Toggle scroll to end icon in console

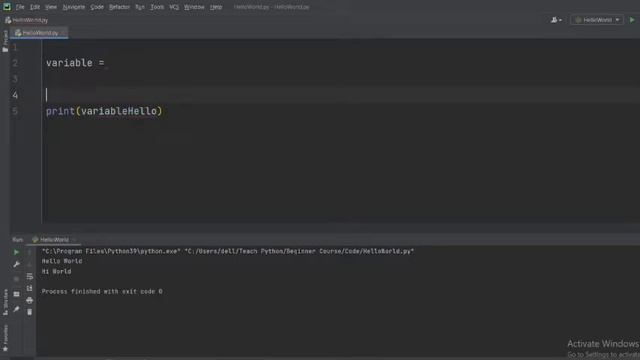pyautogui.click(x=29, y=289)
